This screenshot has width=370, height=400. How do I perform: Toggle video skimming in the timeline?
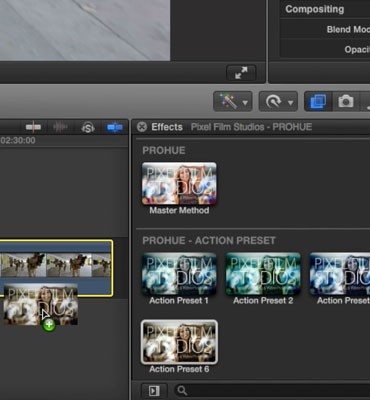pos(33,127)
